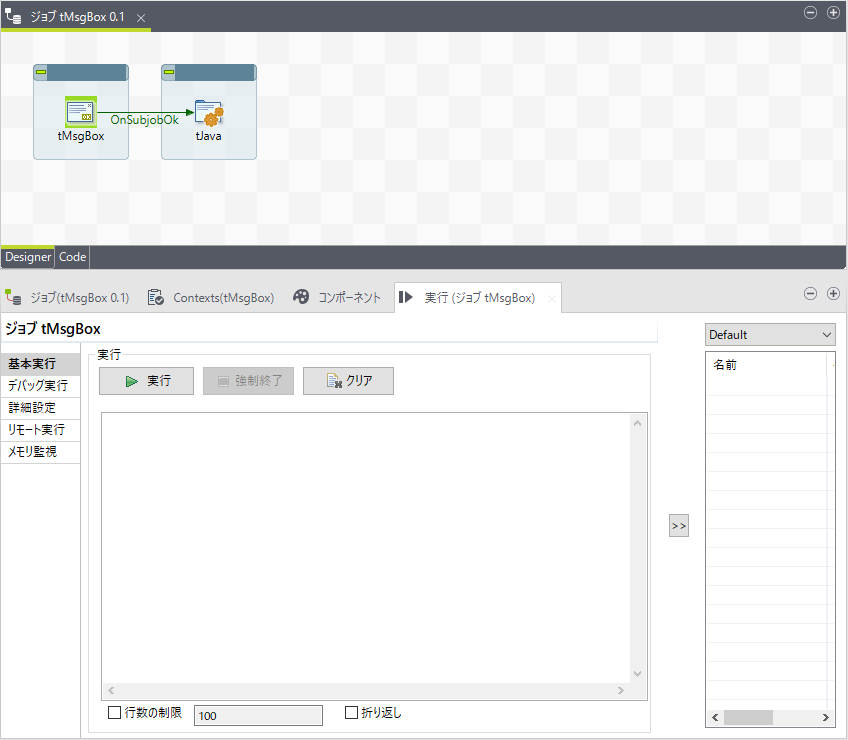The height and width of the screenshot is (740, 848).
Task: Collapse the execution view with the minus control
Action: click(x=810, y=293)
